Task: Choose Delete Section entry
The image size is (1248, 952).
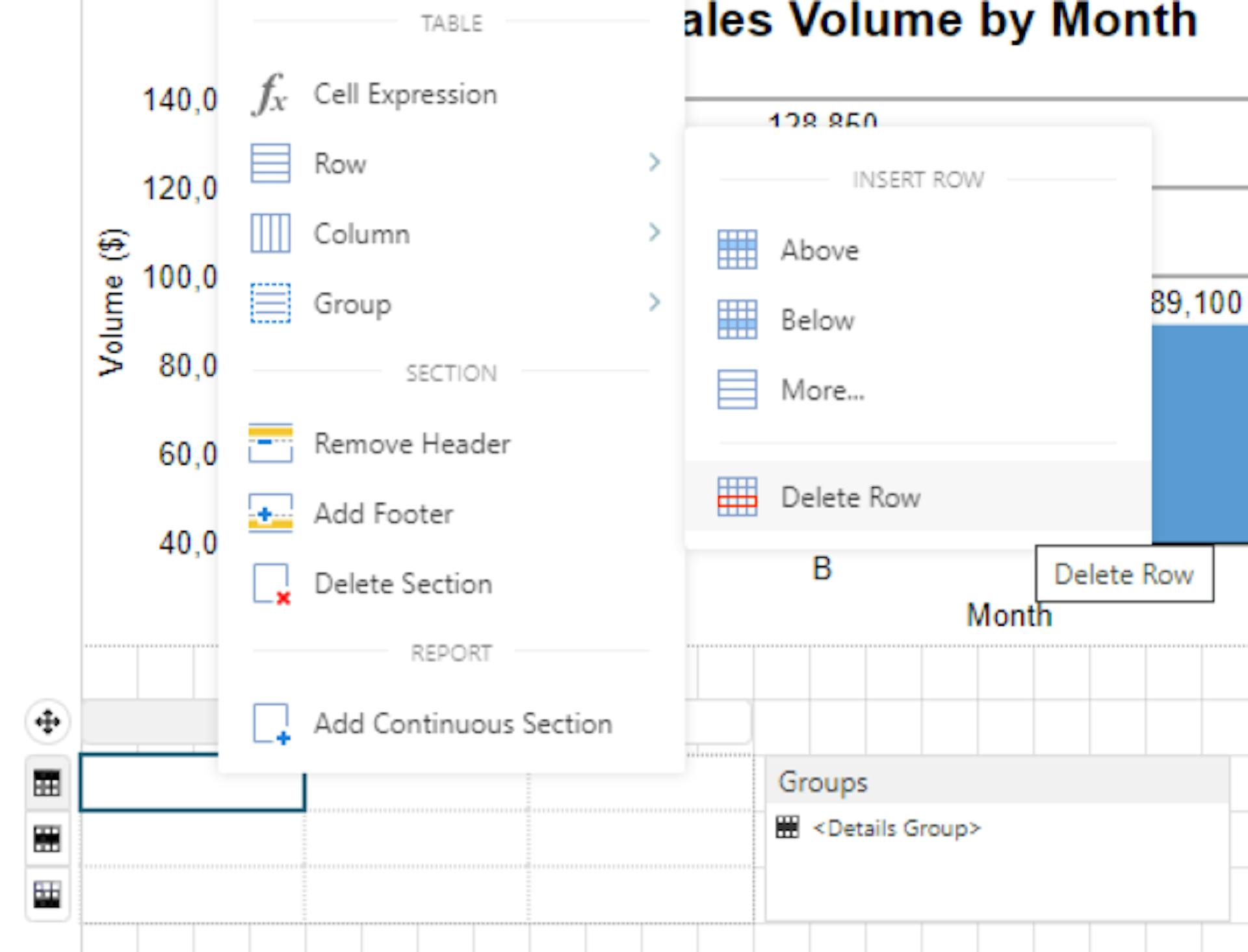Action: tap(403, 584)
